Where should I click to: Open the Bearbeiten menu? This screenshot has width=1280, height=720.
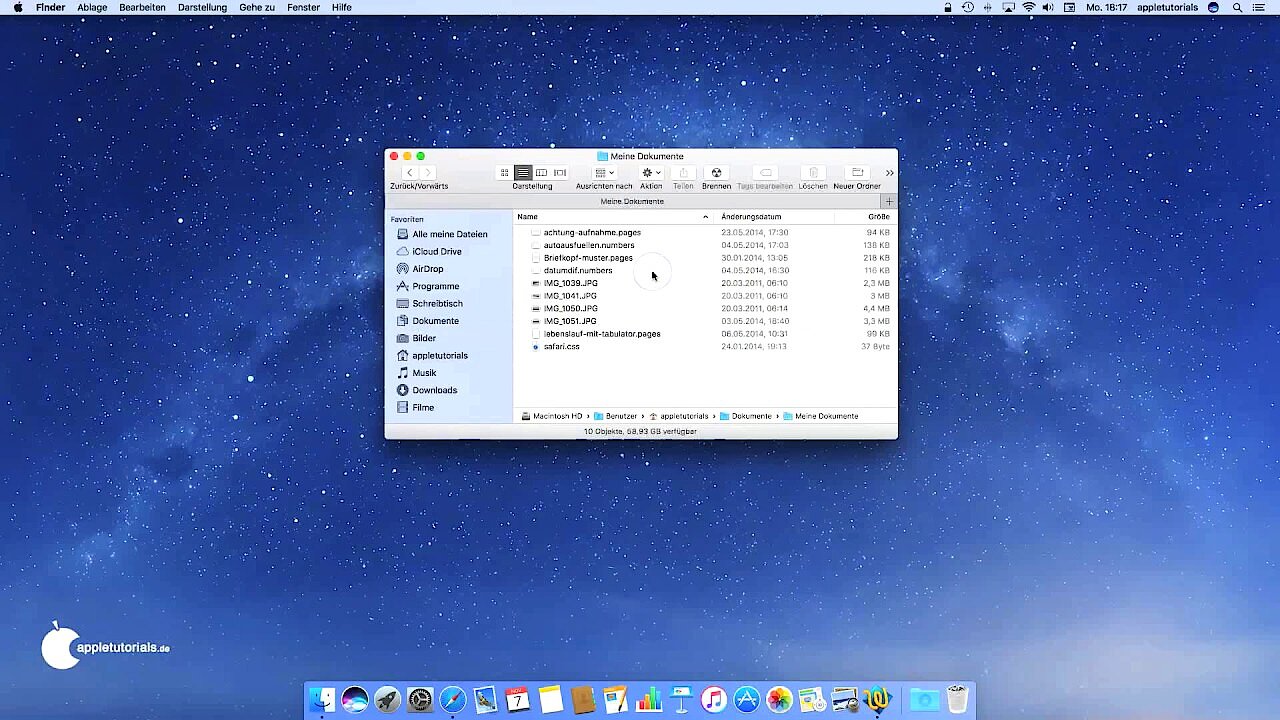(142, 7)
